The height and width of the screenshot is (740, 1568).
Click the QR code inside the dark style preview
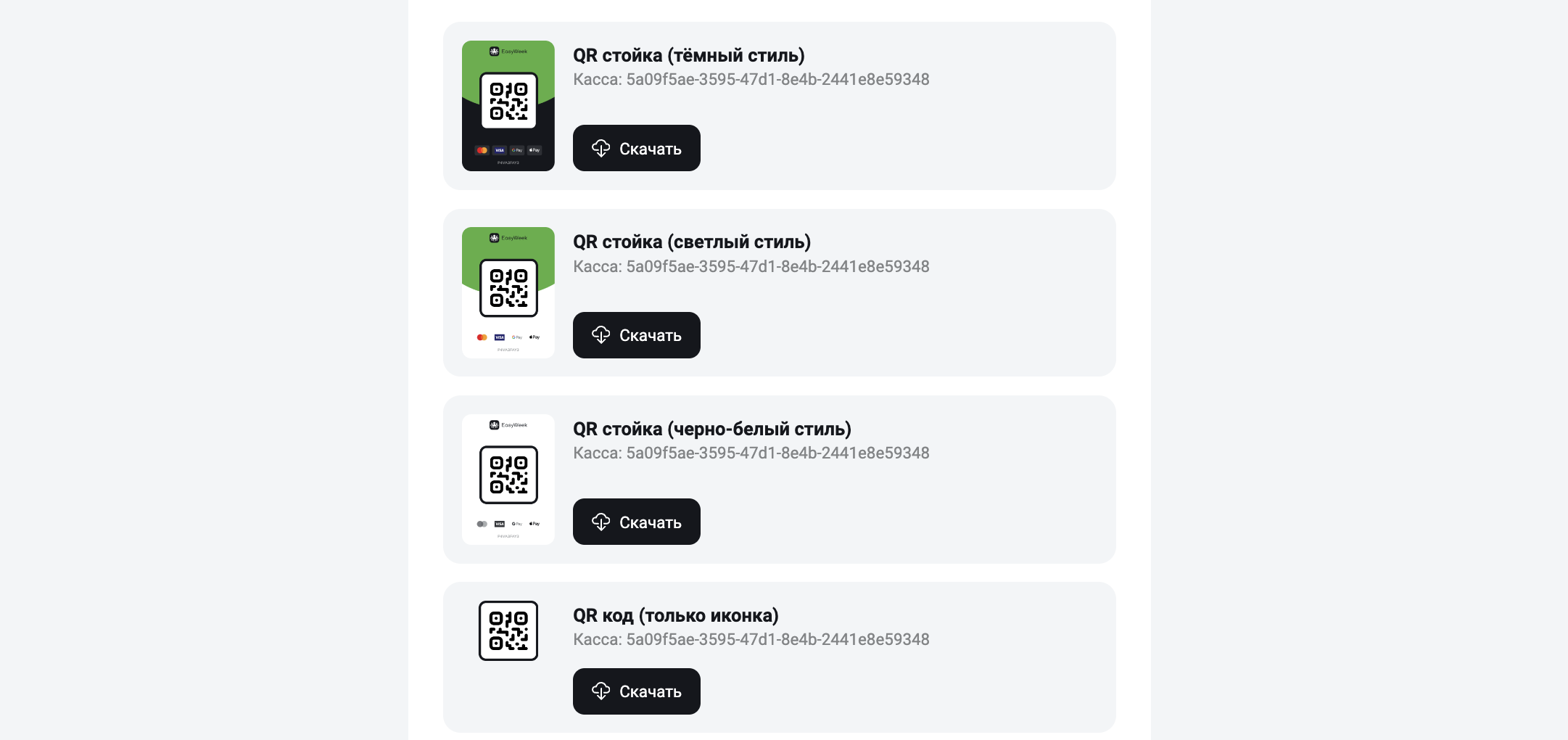pos(508,101)
